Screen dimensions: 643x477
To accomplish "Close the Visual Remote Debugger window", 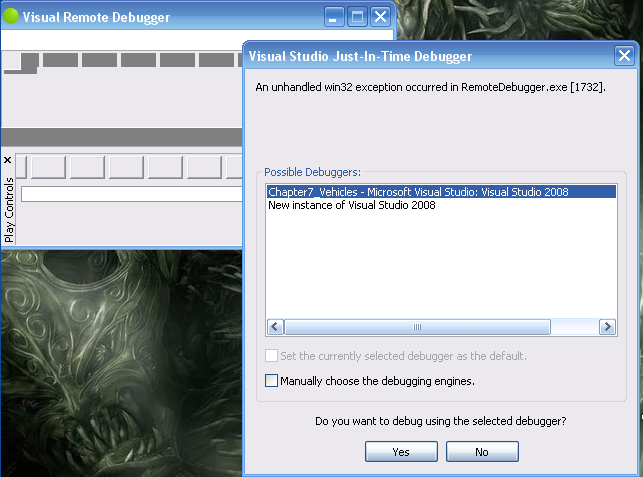I will pyautogui.click(x=380, y=17).
